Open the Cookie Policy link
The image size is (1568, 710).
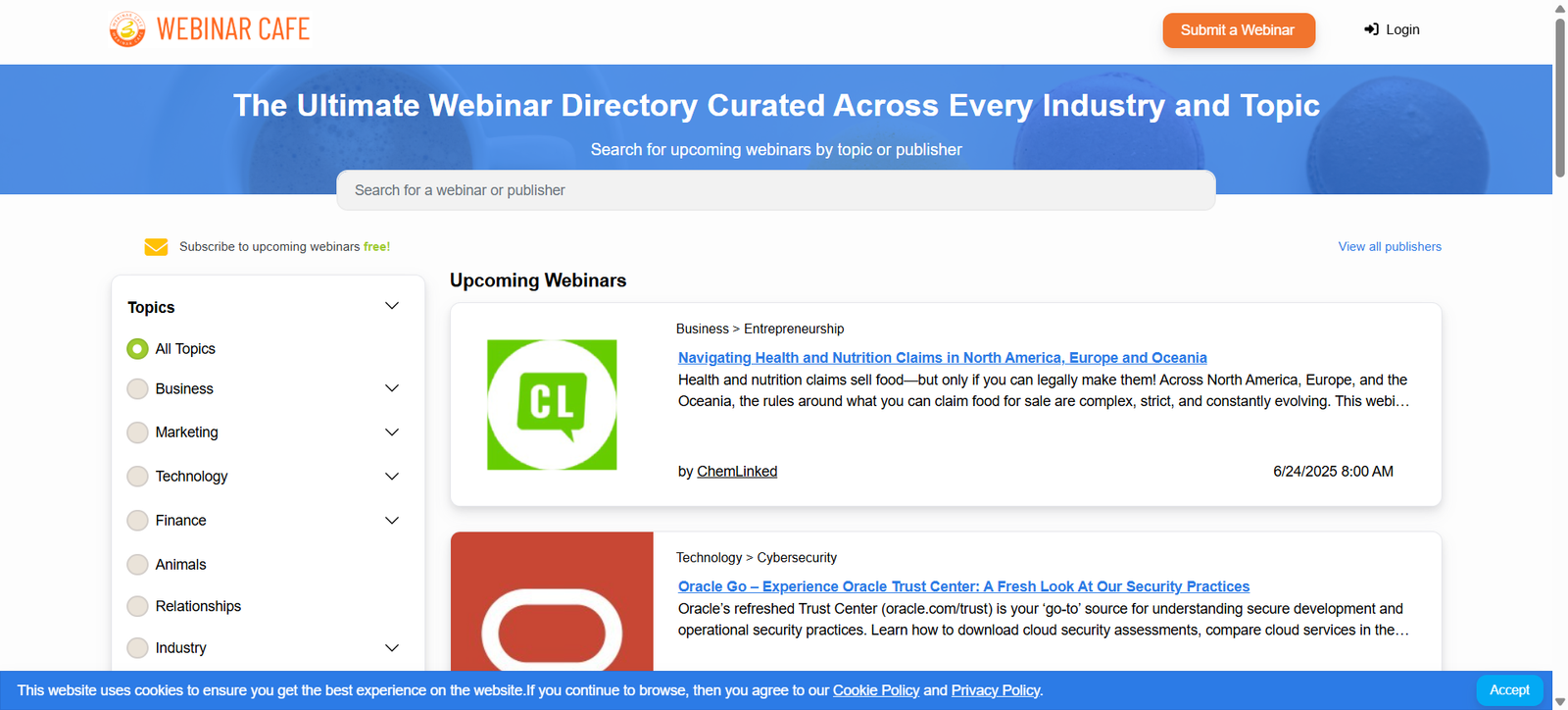pos(876,690)
